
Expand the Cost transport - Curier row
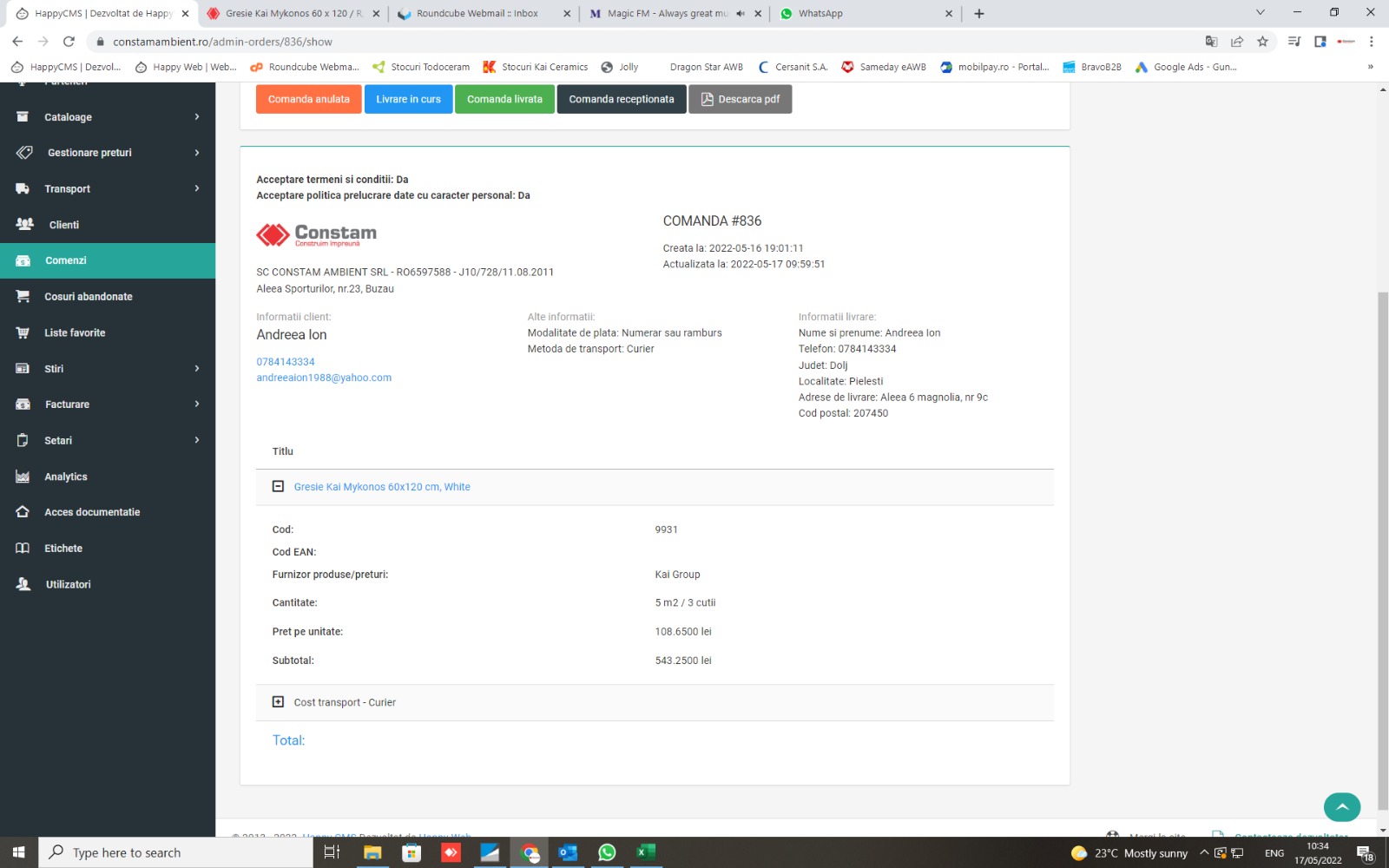point(278,701)
